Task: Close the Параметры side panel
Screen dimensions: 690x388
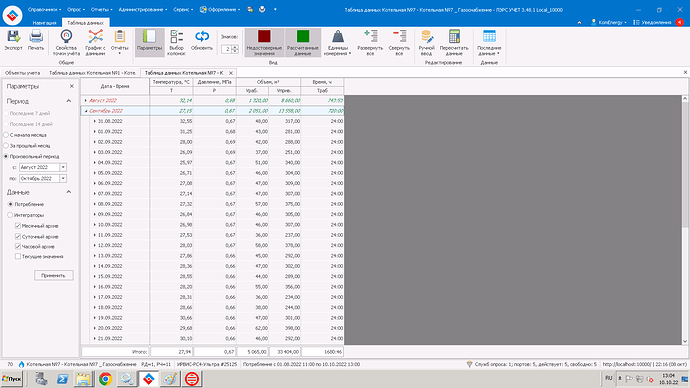Action: (x=72, y=86)
